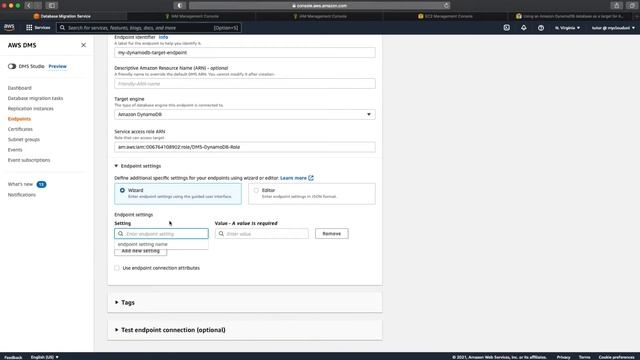The height and width of the screenshot is (360, 640).
Task: Click the browser back arrow
Action: [x=29, y=5]
